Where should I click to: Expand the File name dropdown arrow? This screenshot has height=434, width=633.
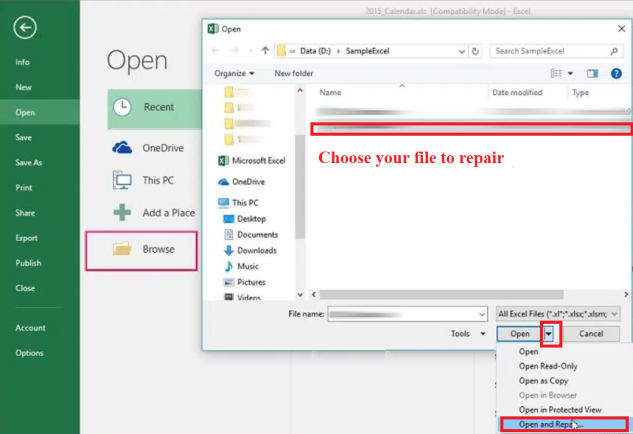[482, 314]
